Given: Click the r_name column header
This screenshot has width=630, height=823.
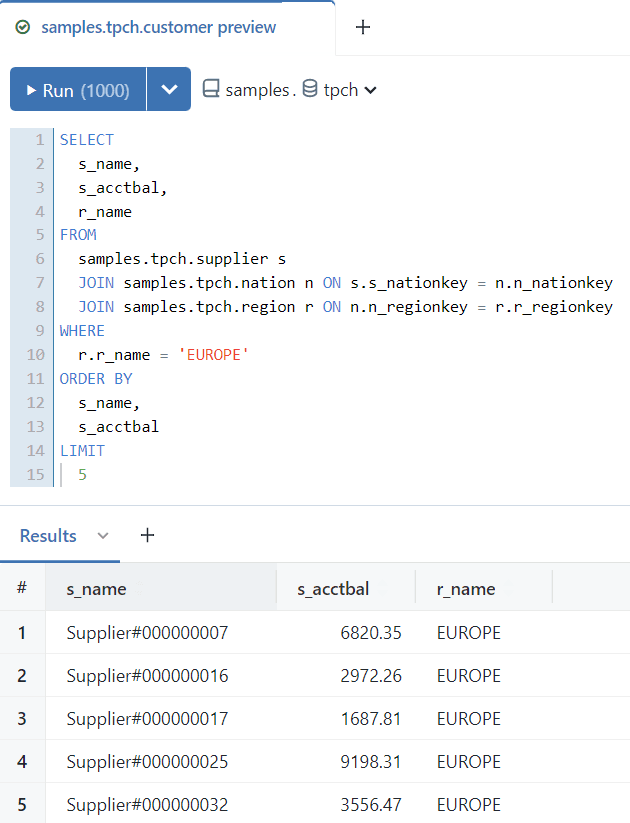Looking at the screenshot, I should click(x=466, y=589).
